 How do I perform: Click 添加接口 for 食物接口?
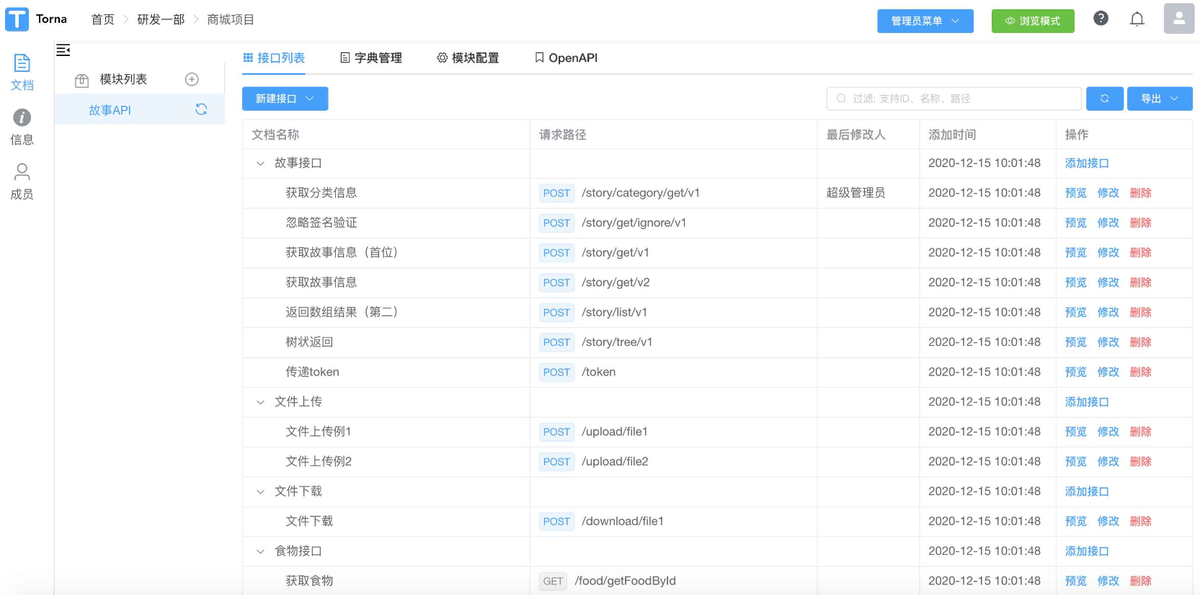(1087, 551)
